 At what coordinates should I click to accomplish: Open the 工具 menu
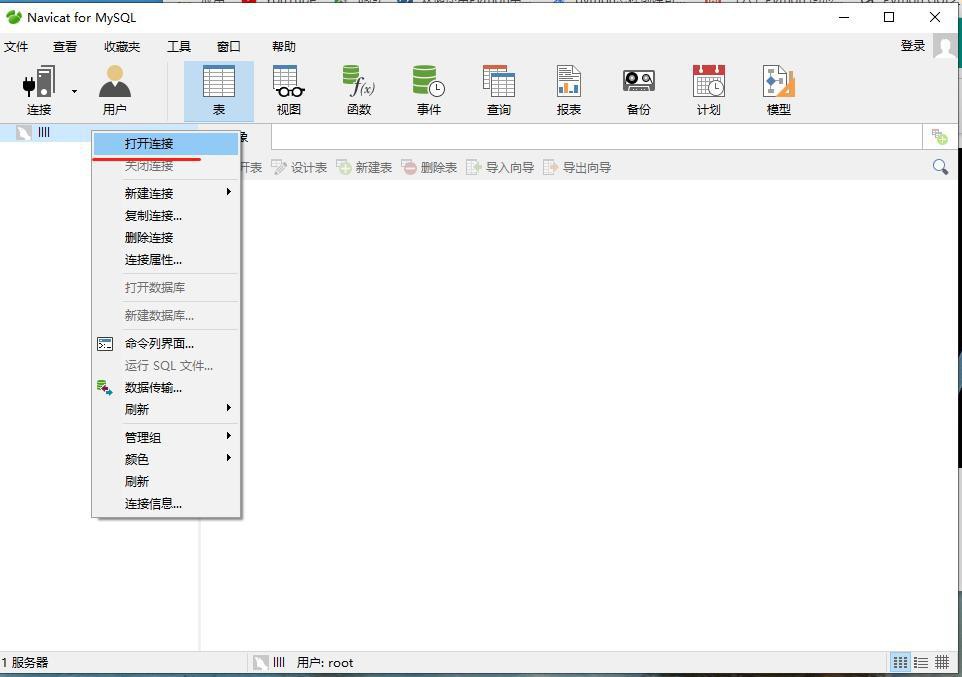click(179, 47)
